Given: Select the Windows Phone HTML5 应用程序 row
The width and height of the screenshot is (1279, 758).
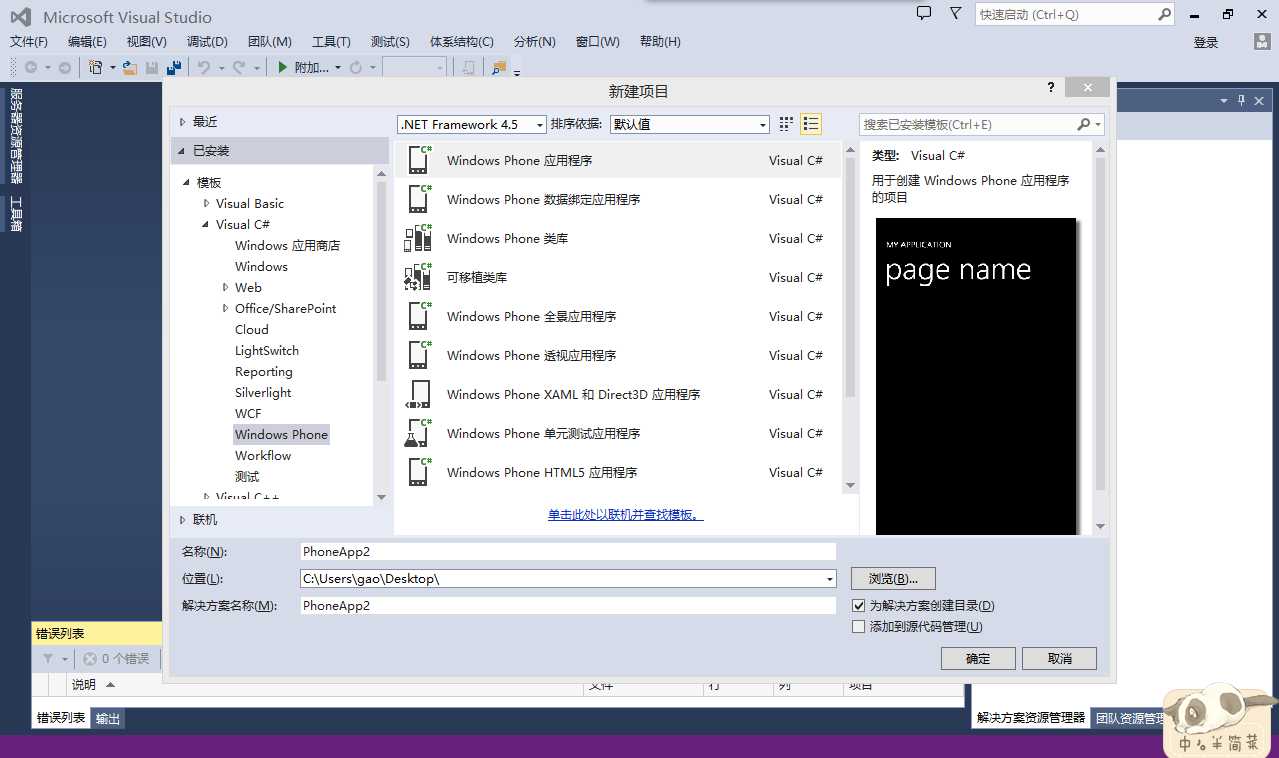Looking at the screenshot, I should [x=618, y=472].
